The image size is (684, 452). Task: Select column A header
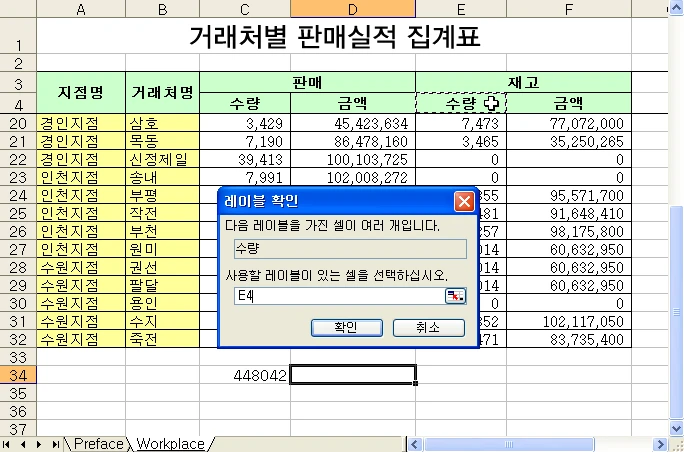(x=81, y=9)
